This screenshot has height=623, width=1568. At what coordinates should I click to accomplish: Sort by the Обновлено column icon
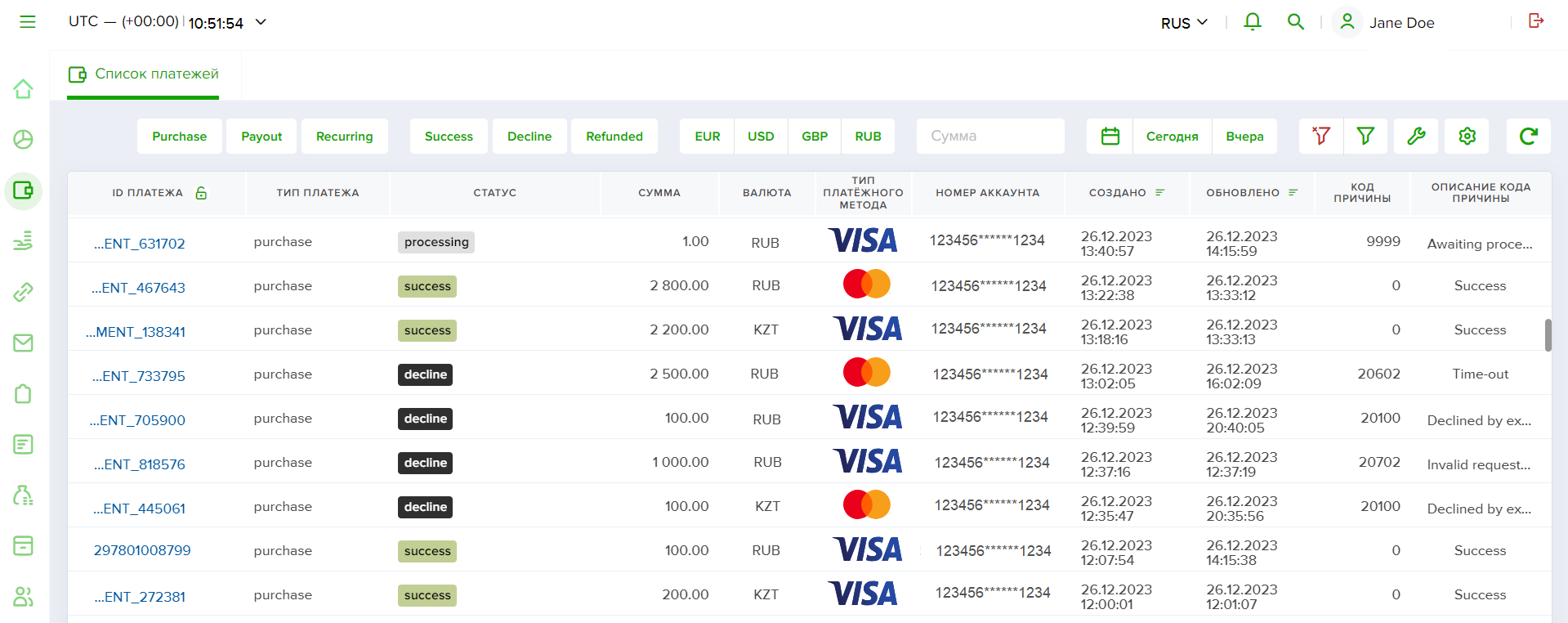pos(1293,193)
